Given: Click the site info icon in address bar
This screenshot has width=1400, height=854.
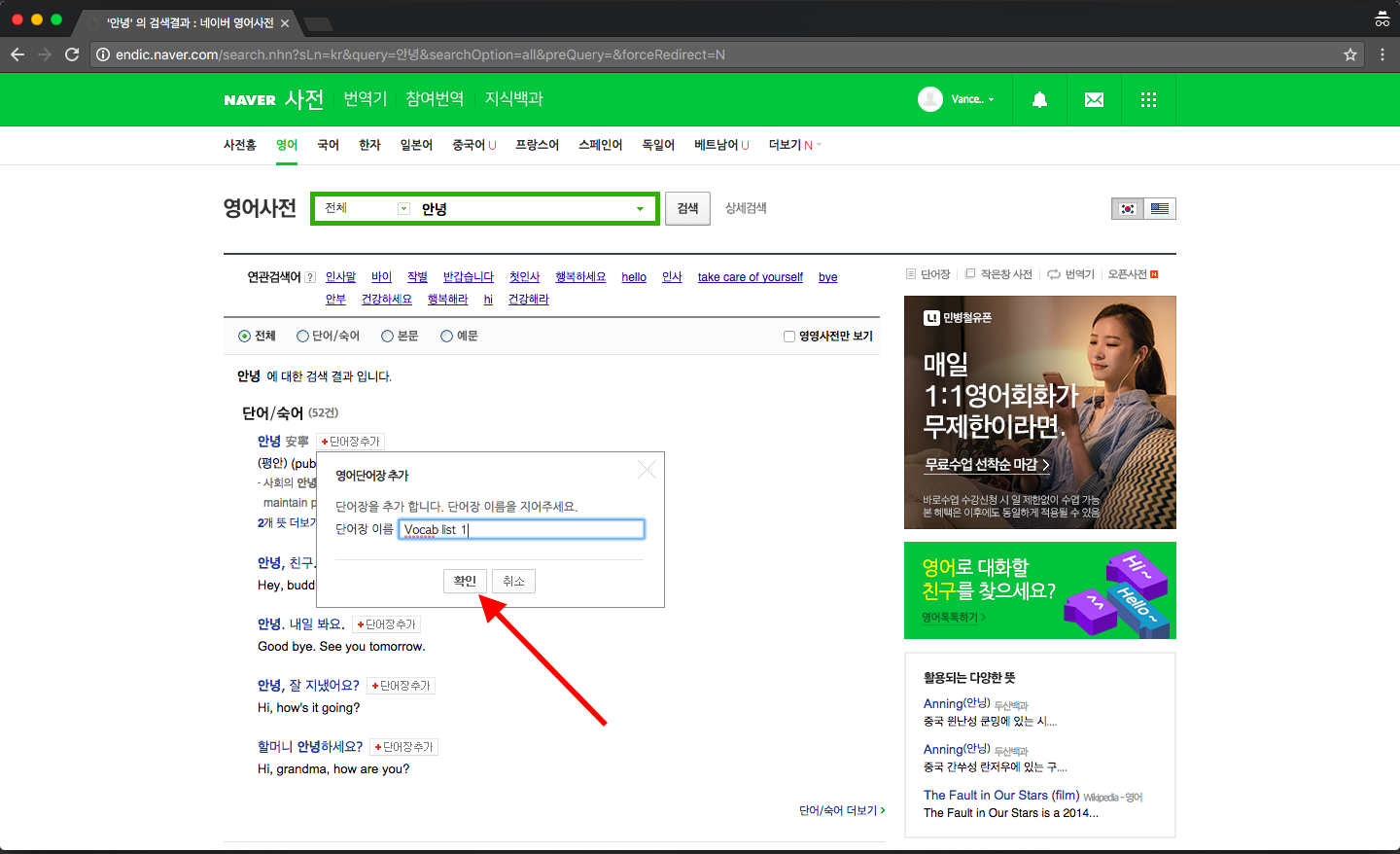Looking at the screenshot, I should pyautogui.click(x=103, y=54).
